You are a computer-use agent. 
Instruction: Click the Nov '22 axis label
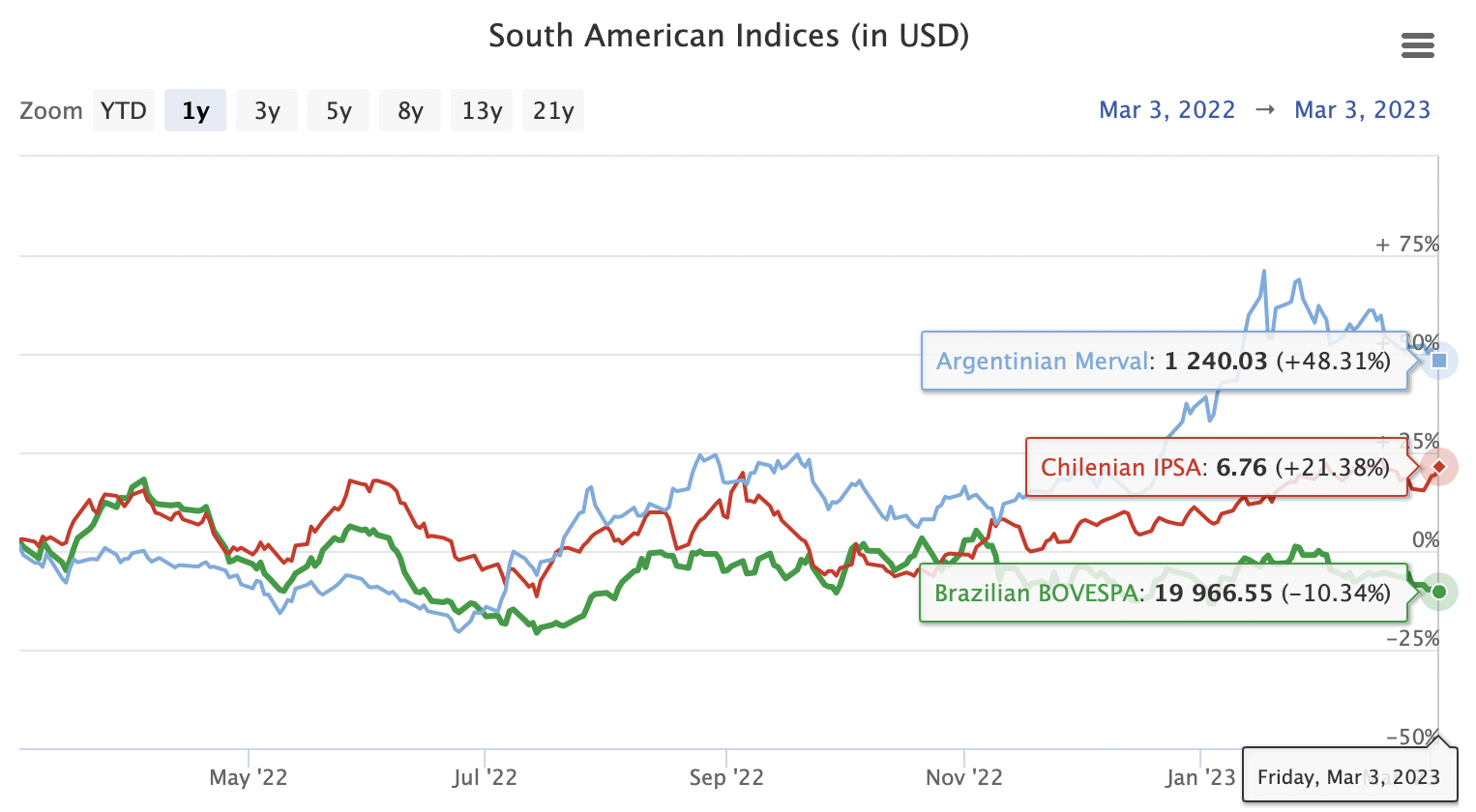click(964, 777)
